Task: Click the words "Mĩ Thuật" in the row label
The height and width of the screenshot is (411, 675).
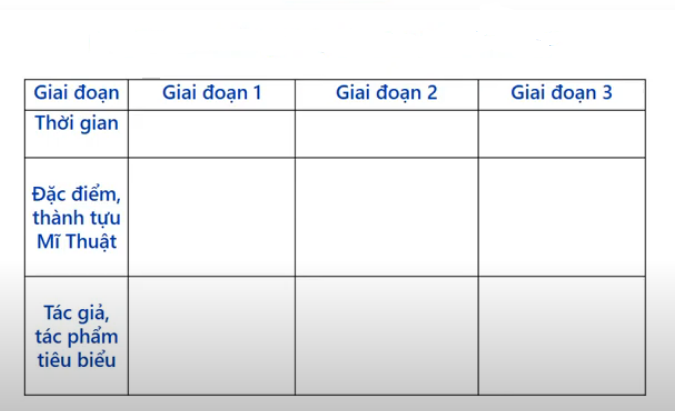Action: coord(77,240)
